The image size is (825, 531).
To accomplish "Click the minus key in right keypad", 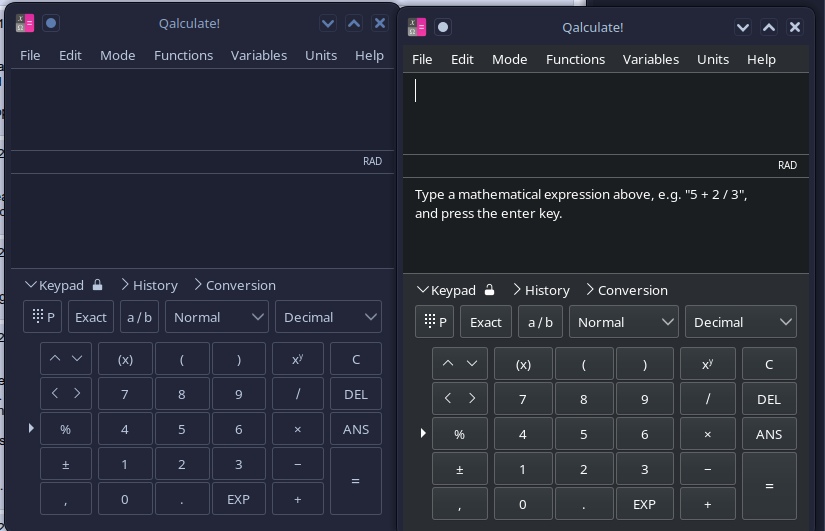I will click(708, 469).
